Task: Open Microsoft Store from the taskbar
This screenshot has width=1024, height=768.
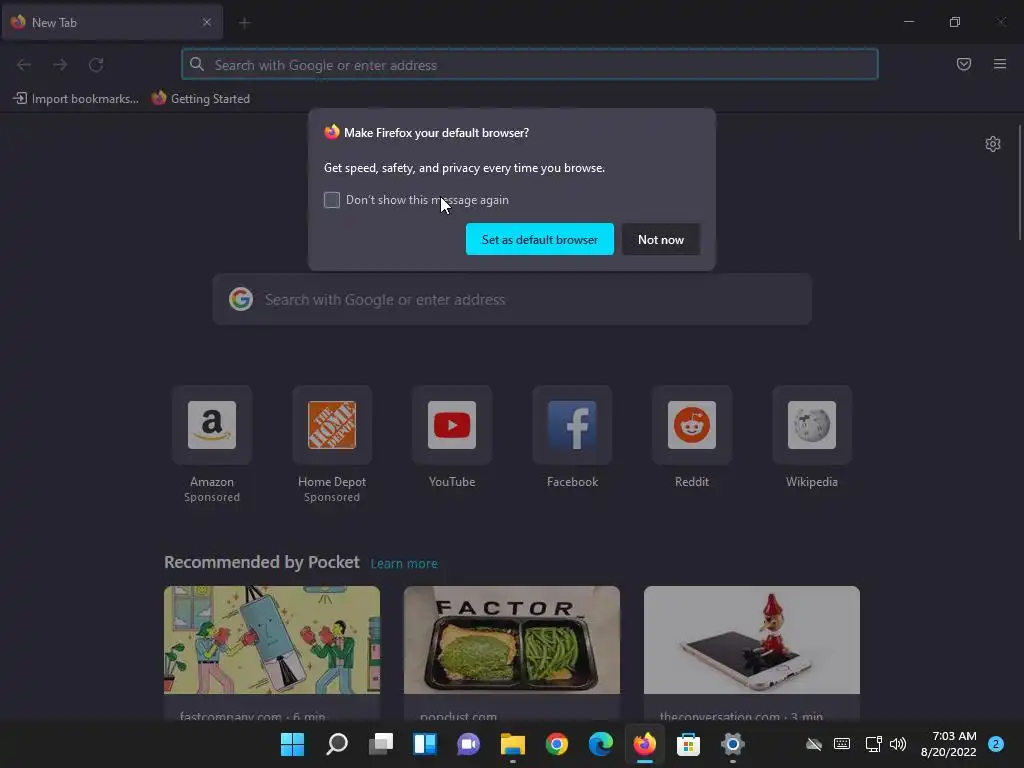Action: 688,744
